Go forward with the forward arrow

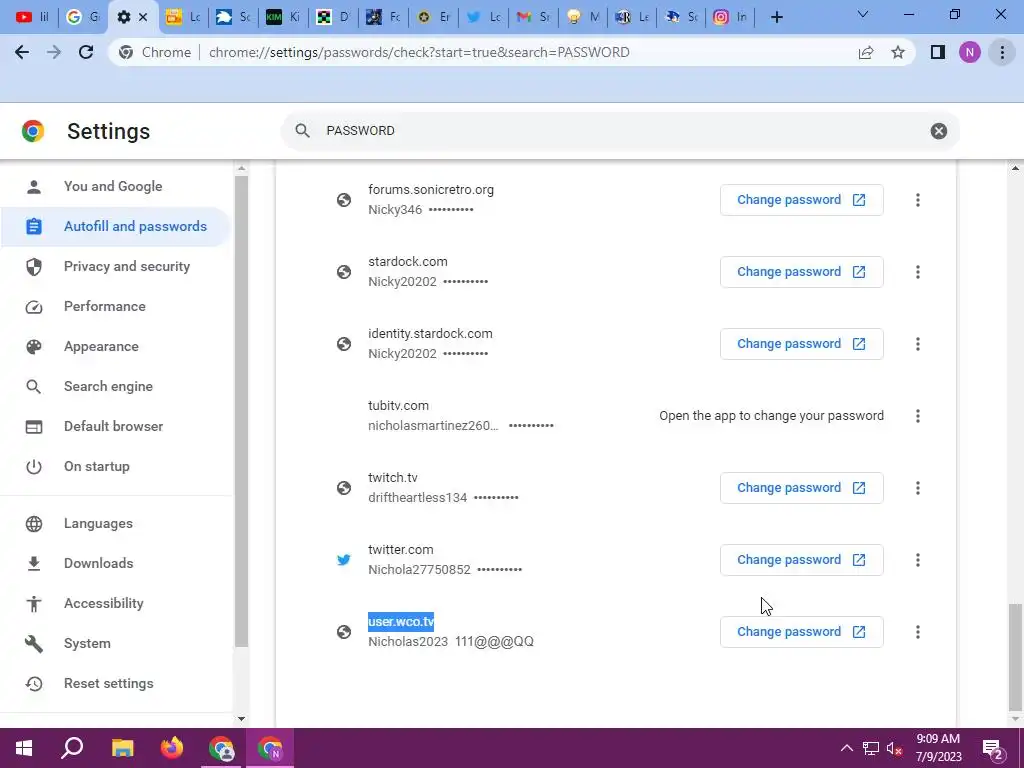pos(54,52)
